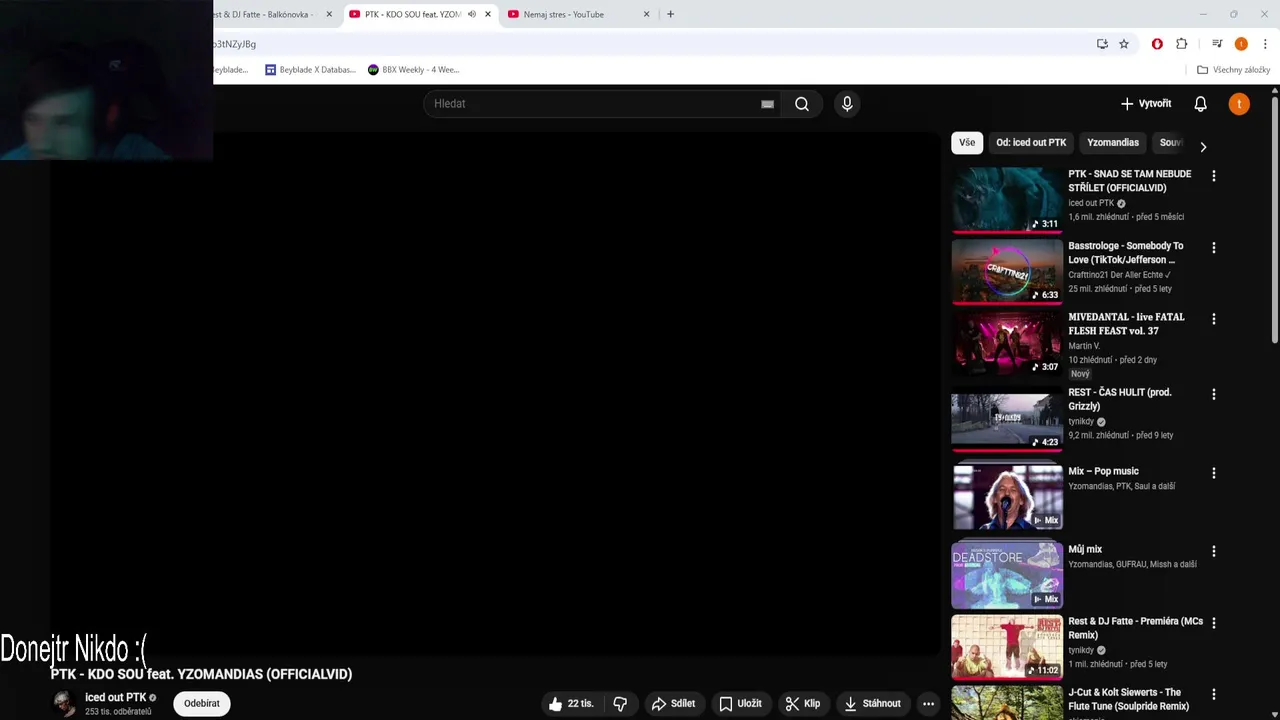Image resolution: width=1280 pixels, height=720 pixels.
Task: Open the extensions puzzle icon
Action: point(1182,44)
